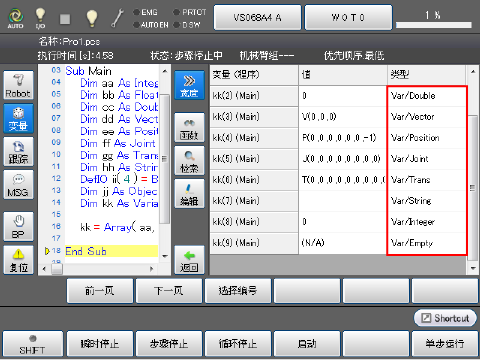Click the AUTOEN status indicator
The width and height of the screenshot is (480, 360).
[x=150, y=25]
